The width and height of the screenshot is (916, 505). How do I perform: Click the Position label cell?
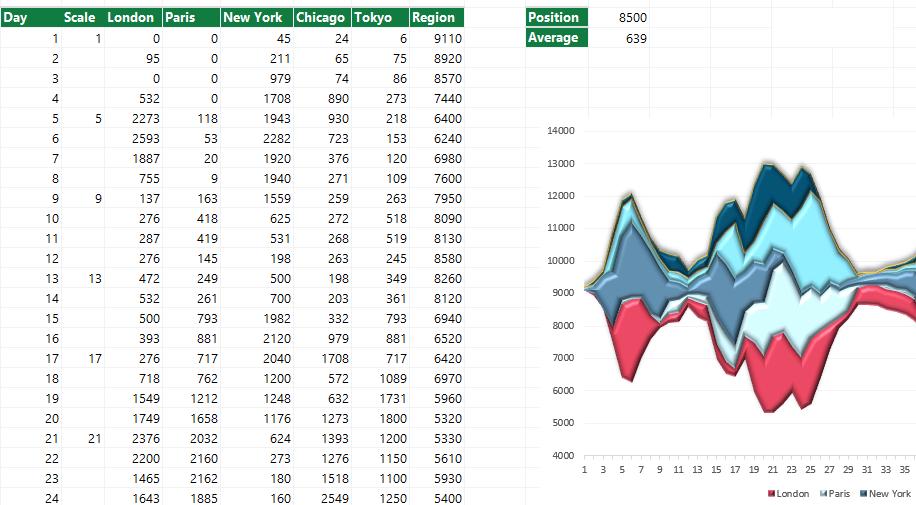(x=557, y=18)
